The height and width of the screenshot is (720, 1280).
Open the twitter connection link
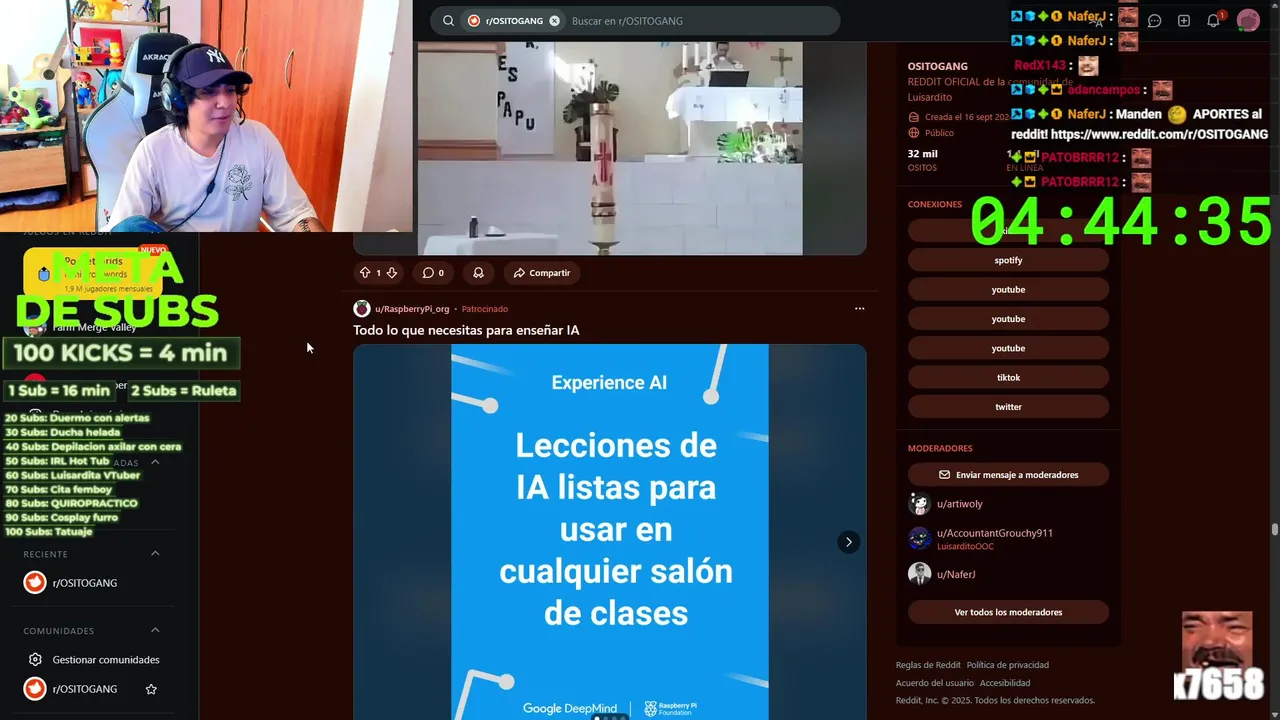point(1008,407)
